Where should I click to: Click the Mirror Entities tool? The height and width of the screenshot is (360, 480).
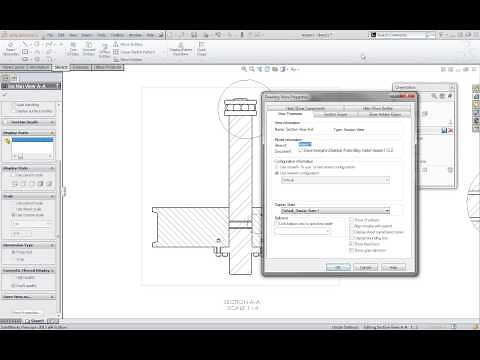tap(128, 44)
